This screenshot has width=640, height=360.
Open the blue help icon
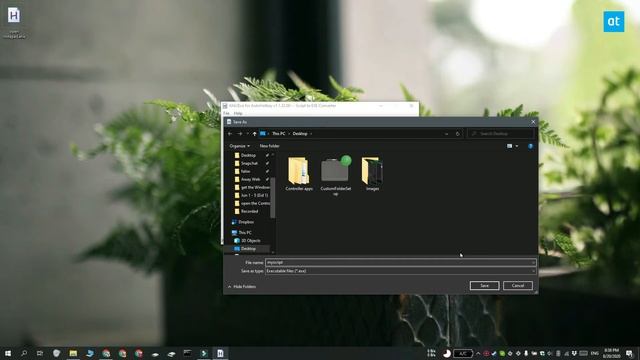tap(530, 146)
